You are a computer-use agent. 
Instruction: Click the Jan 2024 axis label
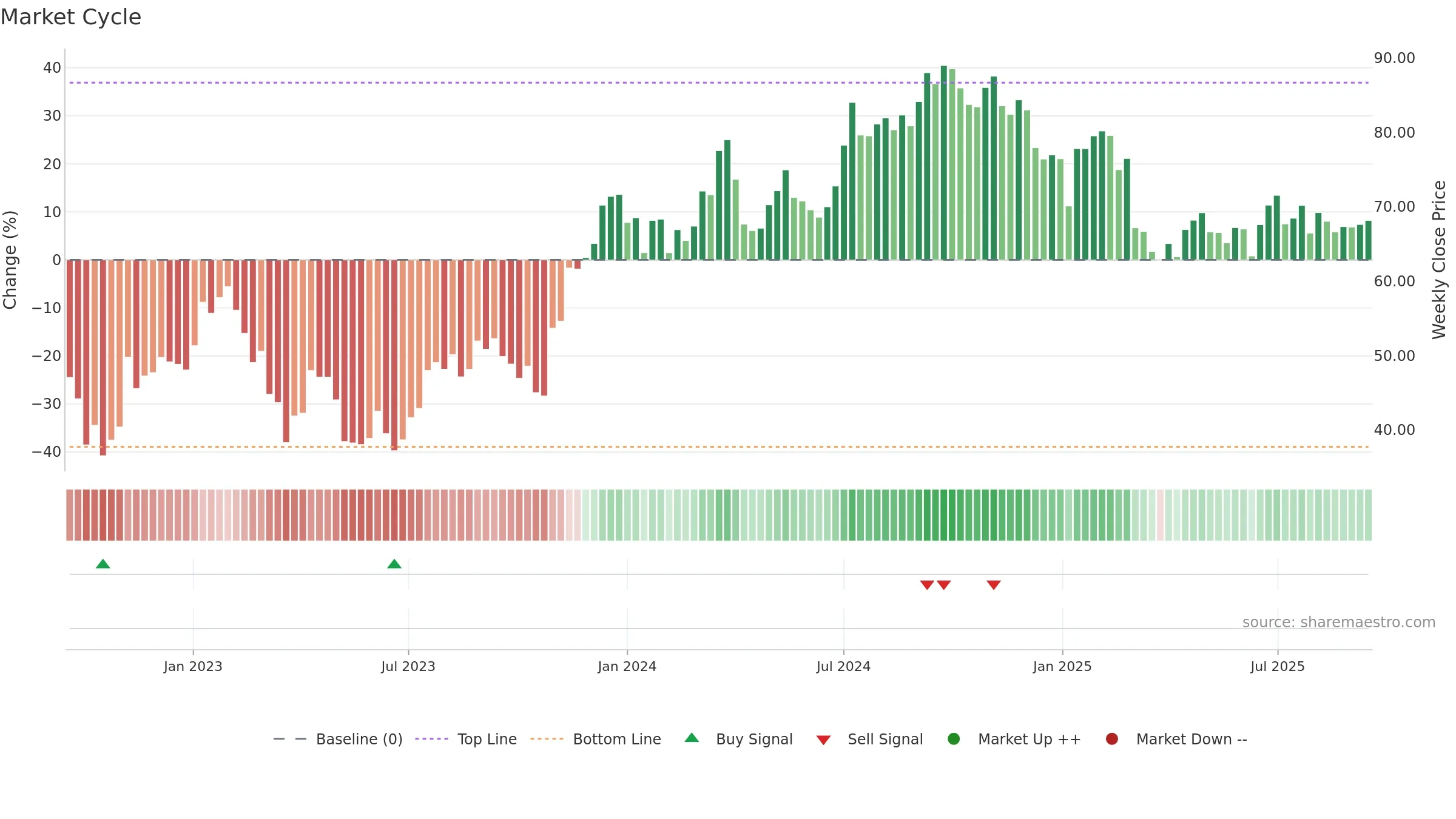point(627,667)
